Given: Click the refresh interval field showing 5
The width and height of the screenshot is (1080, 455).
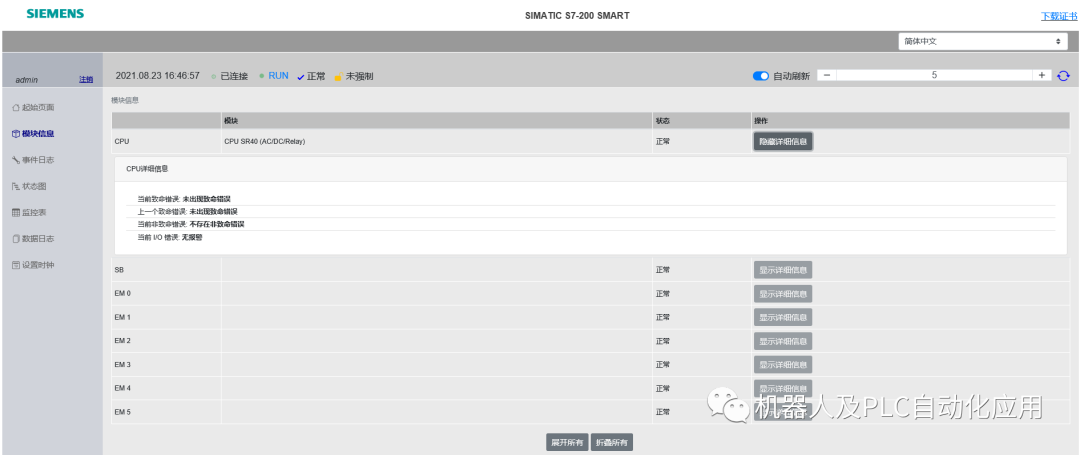Looking at the screenshot, I should coord(934,75).
